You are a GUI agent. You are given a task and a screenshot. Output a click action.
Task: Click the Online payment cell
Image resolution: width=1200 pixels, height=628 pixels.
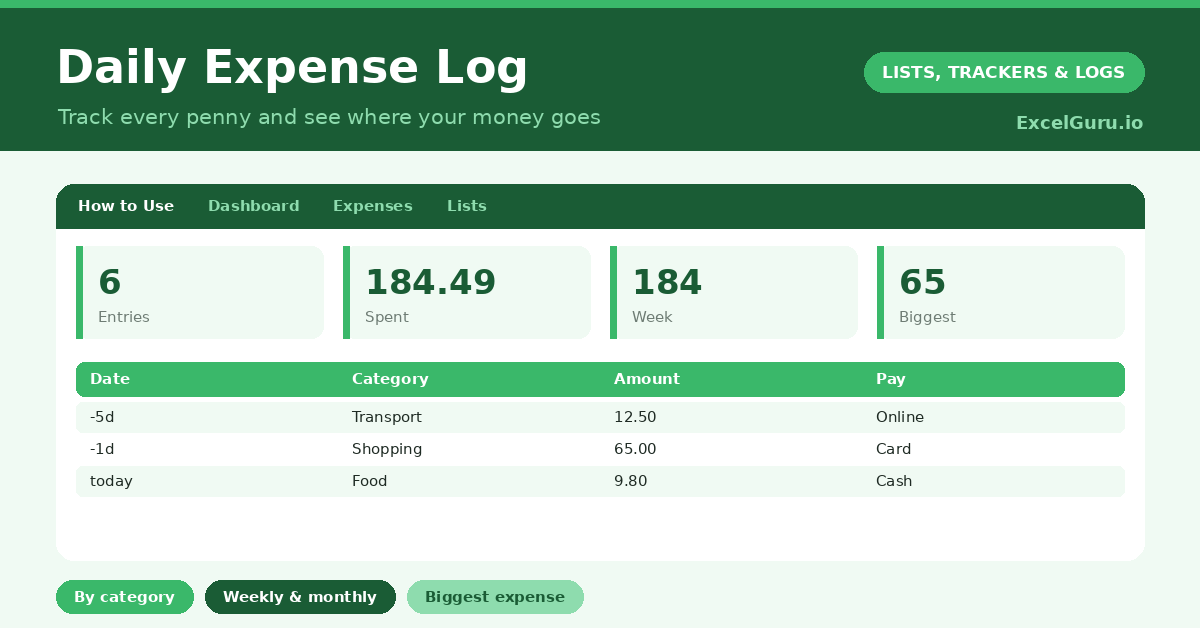tap(900, 417)
